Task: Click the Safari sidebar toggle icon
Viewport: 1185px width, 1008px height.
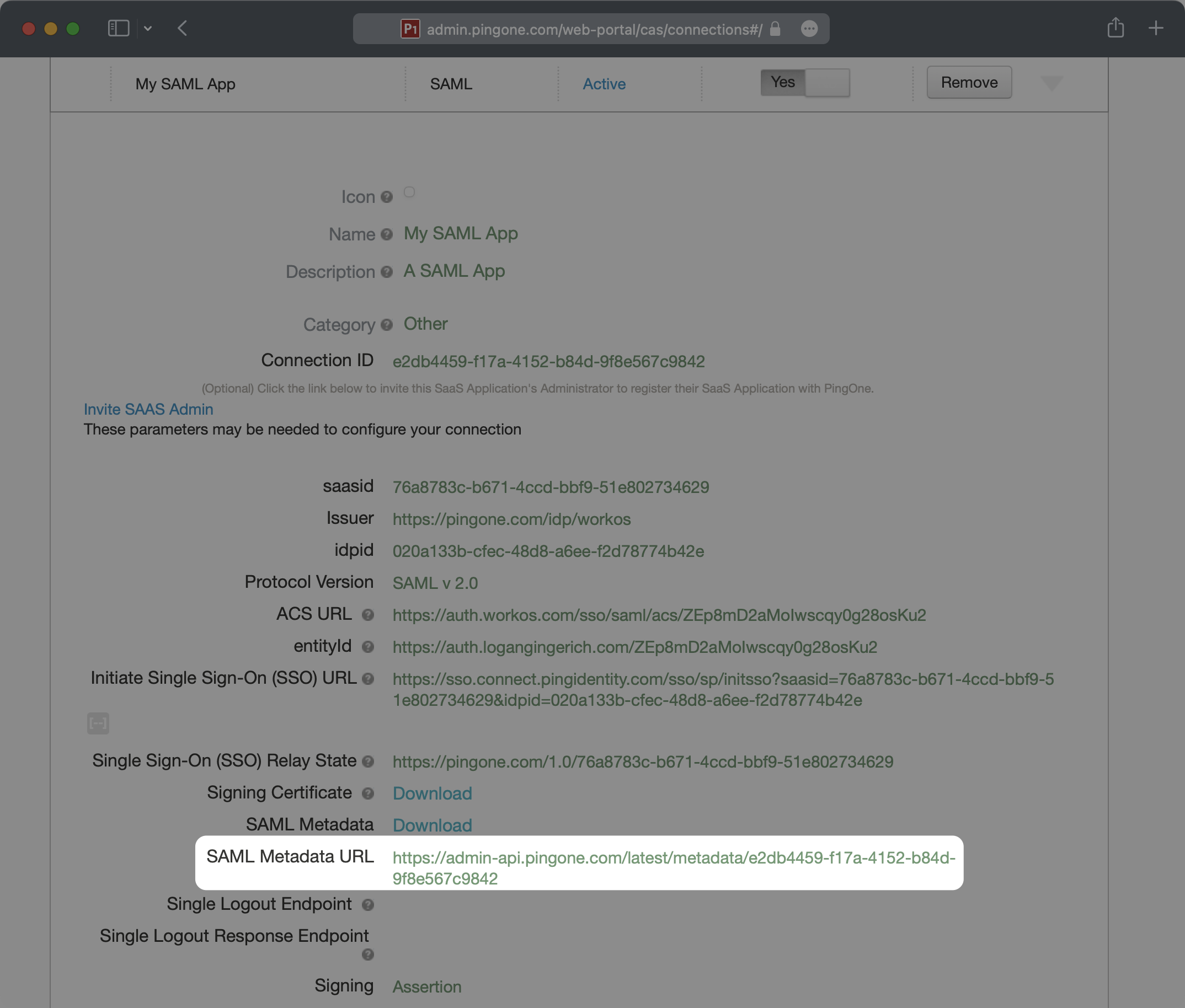Action: coord(118,28)
